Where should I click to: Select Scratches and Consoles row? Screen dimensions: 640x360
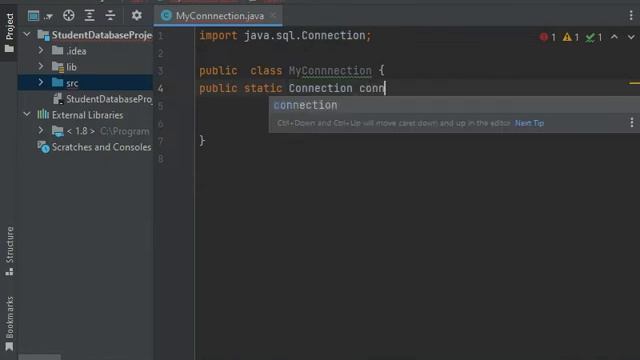pos(85,147)
